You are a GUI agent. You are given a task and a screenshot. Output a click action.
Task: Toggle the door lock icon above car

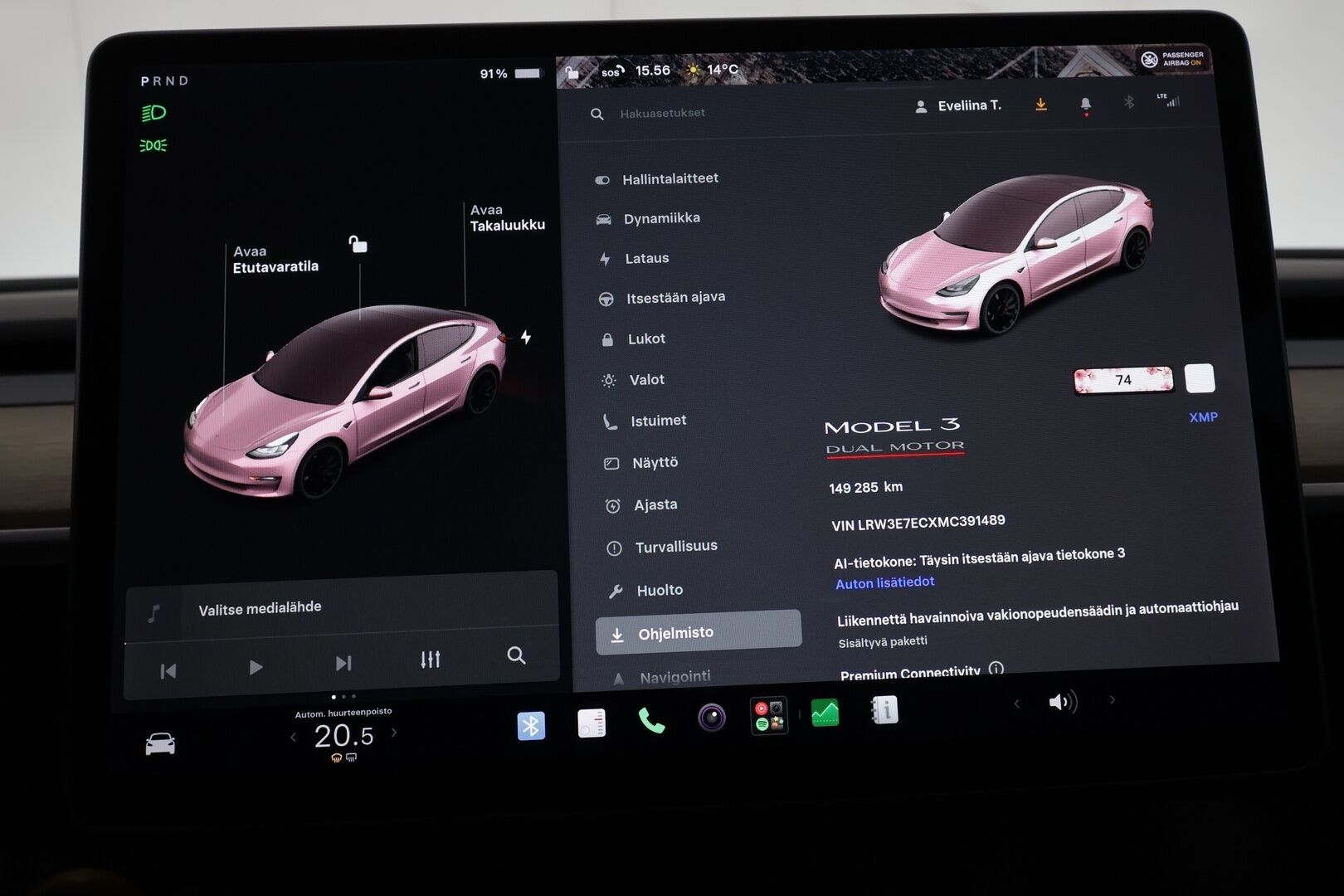coord(358,244)
